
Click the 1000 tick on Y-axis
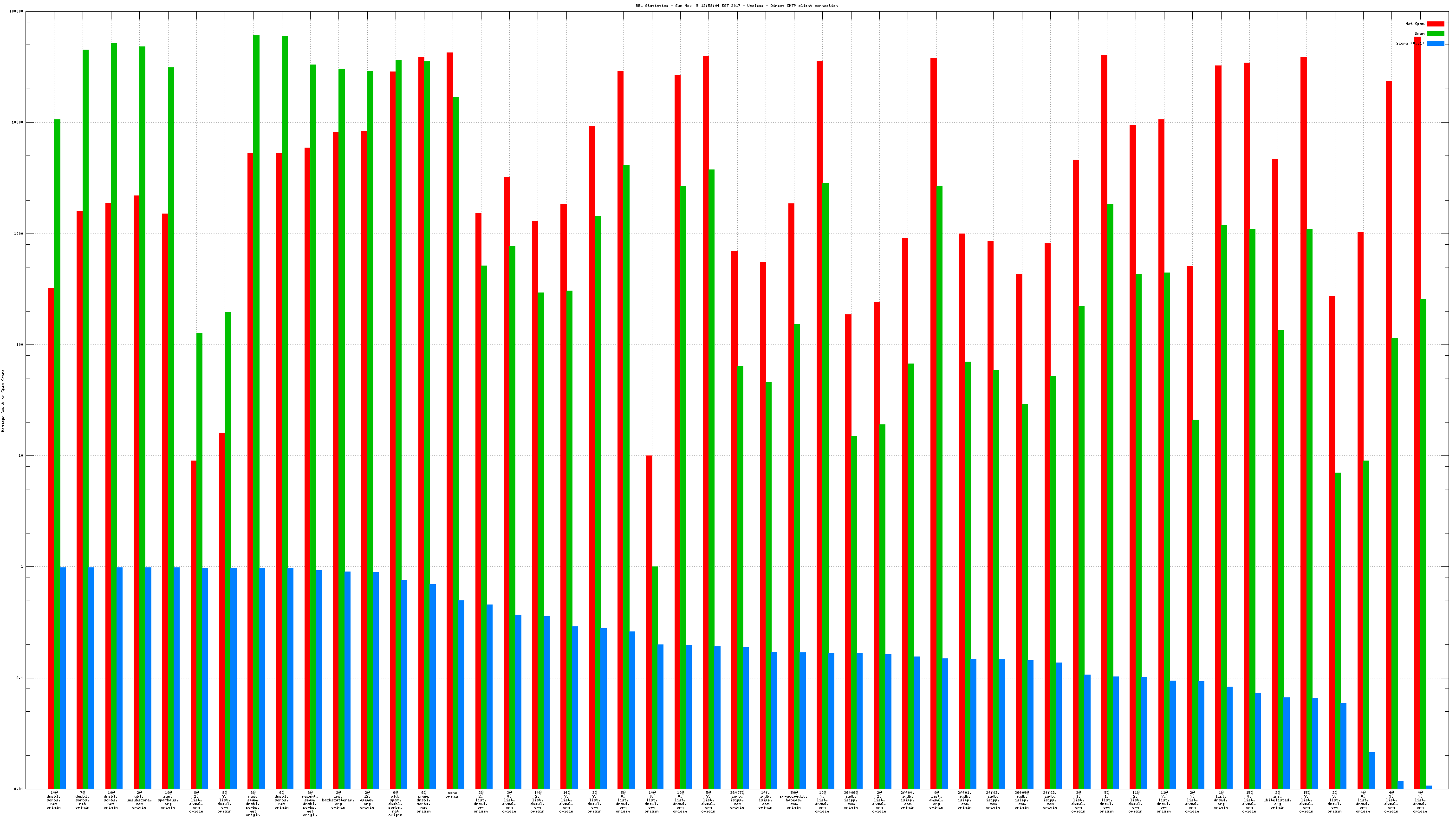18,234
